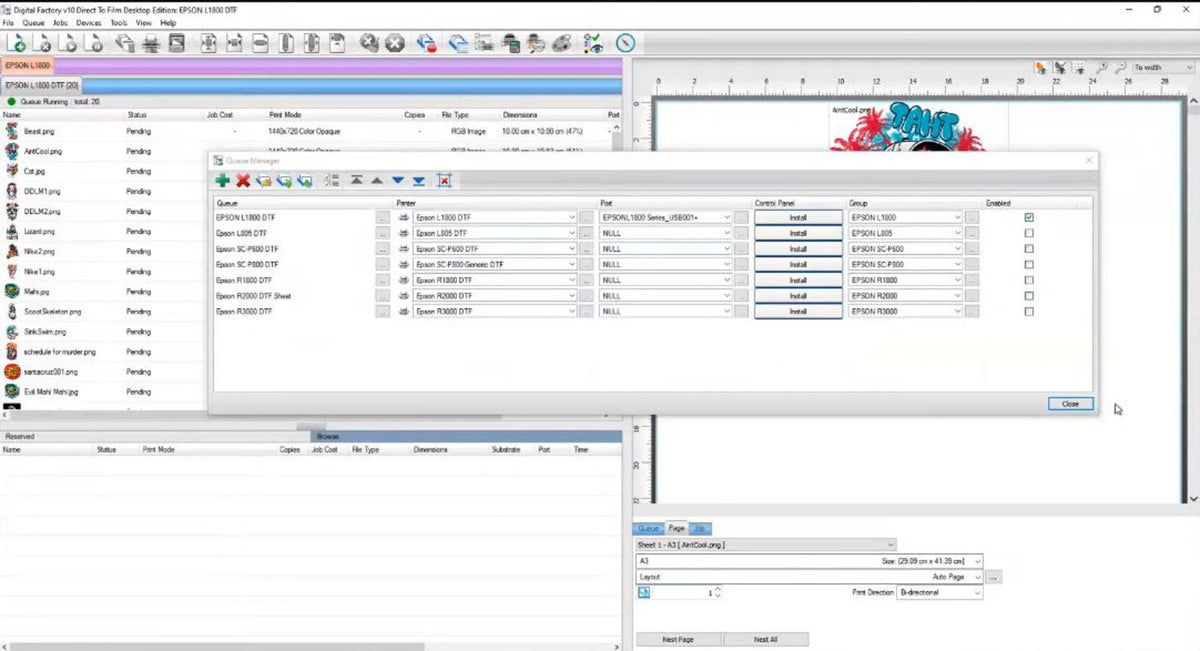Viewport: 1200px width, 651px height.
Task: Open the View menu
Action: pos(144,22)
